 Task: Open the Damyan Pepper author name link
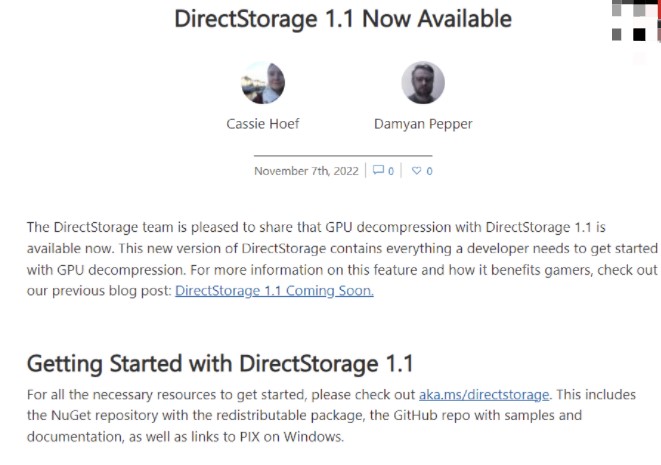tap(423, 125)
